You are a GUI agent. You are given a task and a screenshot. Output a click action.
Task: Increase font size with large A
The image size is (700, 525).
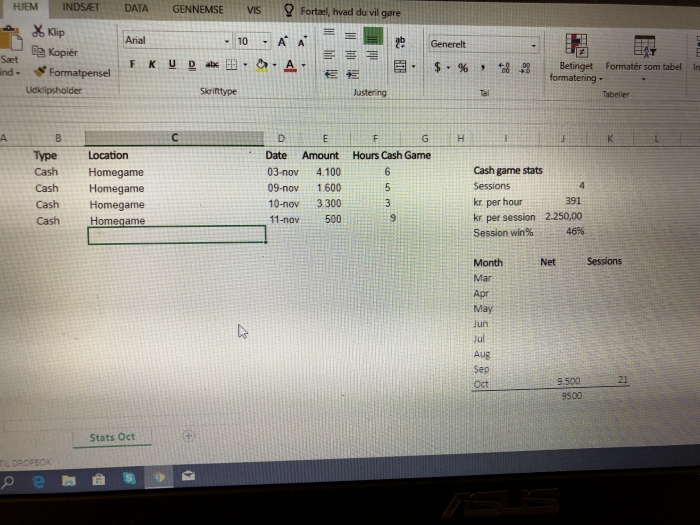(x=283, y=42)
